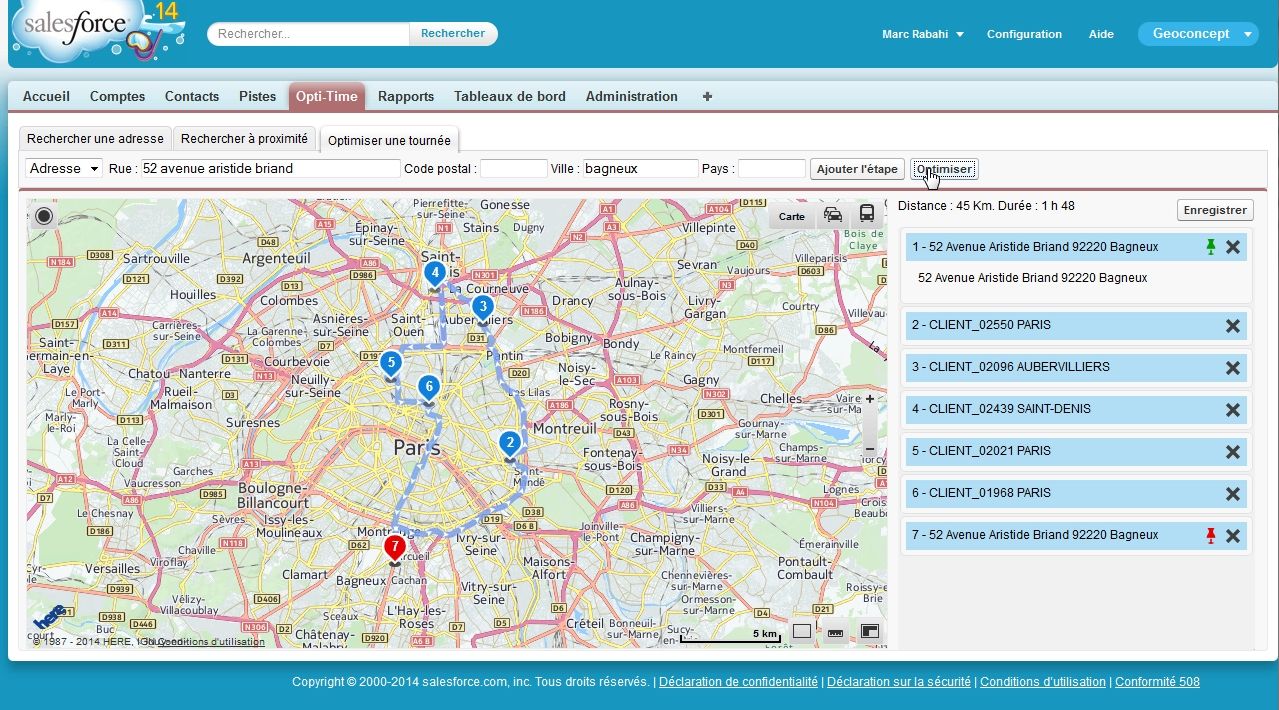
Task: Open the Aide help link
Action: click(1101, 34)
